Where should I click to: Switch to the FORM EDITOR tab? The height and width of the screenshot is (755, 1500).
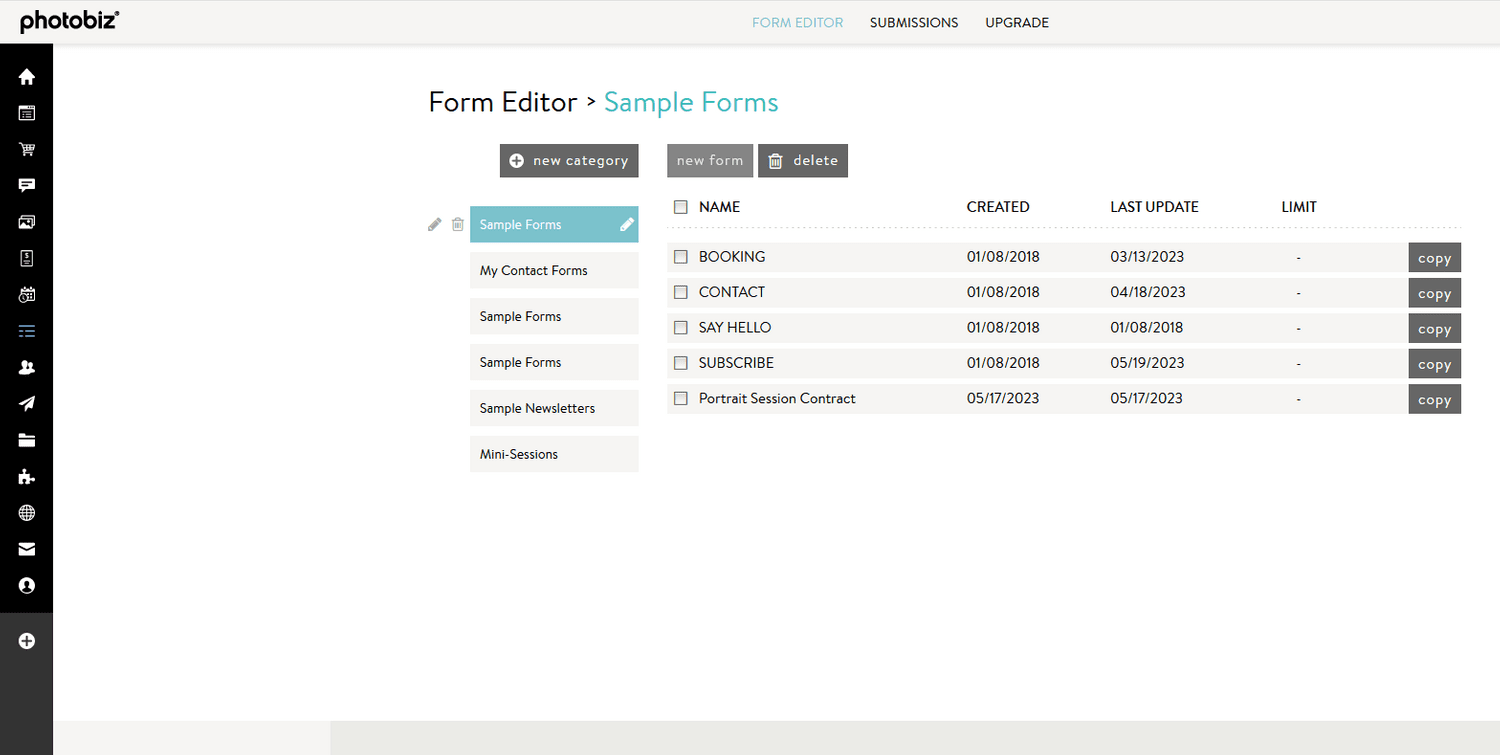point(797,22)
